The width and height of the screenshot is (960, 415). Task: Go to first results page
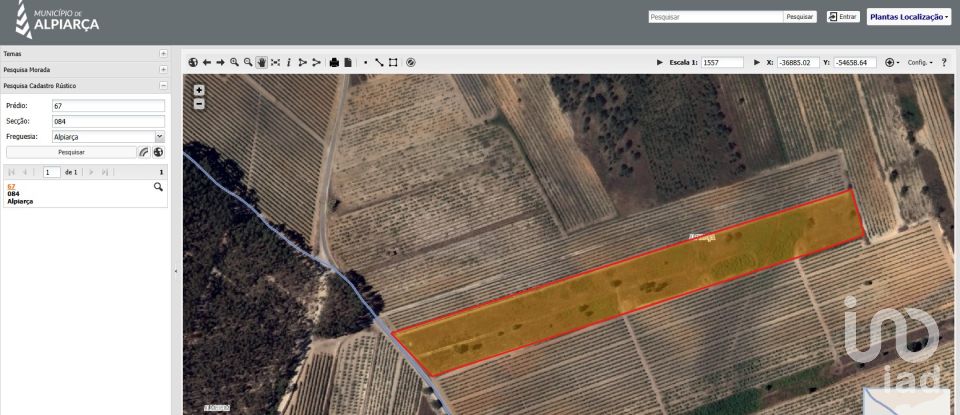click(x=12, y=172)
